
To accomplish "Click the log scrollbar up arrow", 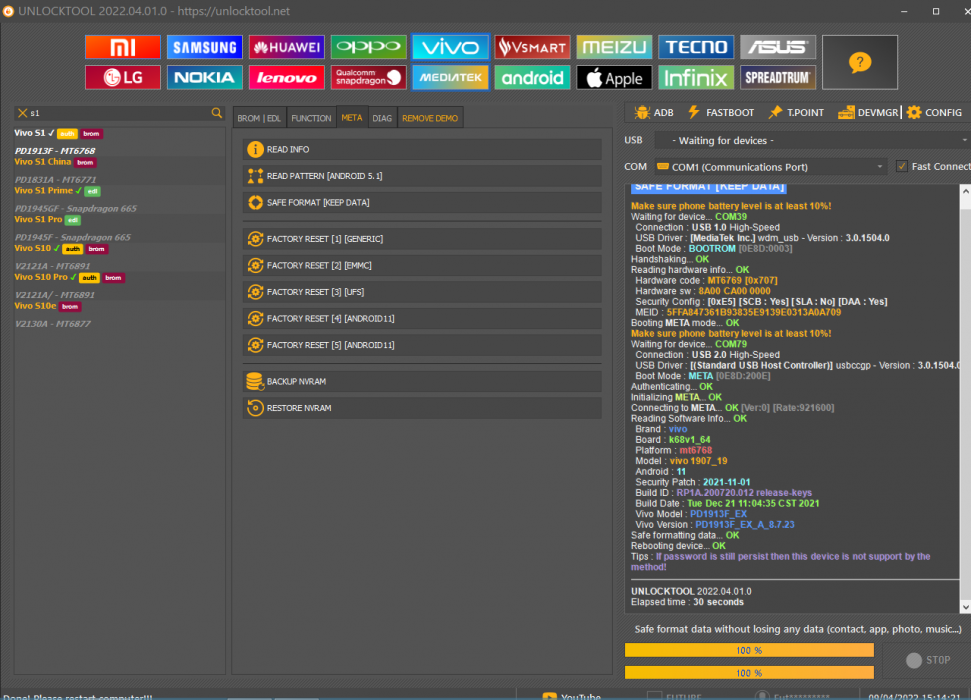I will [x=965, y=191].
